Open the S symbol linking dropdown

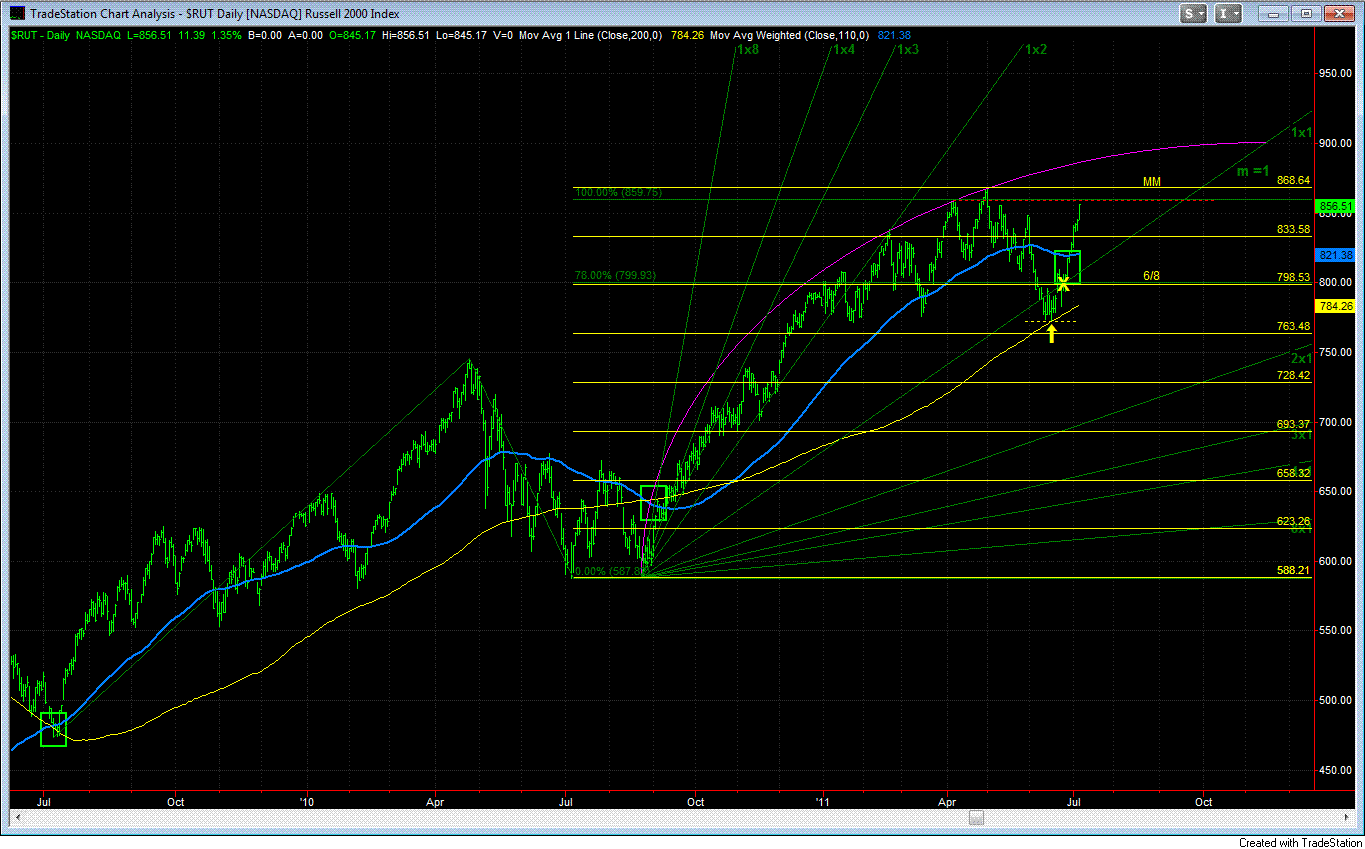coord(1194,14)
